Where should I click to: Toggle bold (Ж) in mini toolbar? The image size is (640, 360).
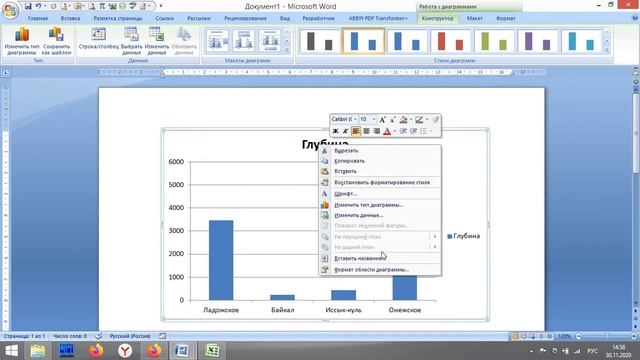point(335,131)
